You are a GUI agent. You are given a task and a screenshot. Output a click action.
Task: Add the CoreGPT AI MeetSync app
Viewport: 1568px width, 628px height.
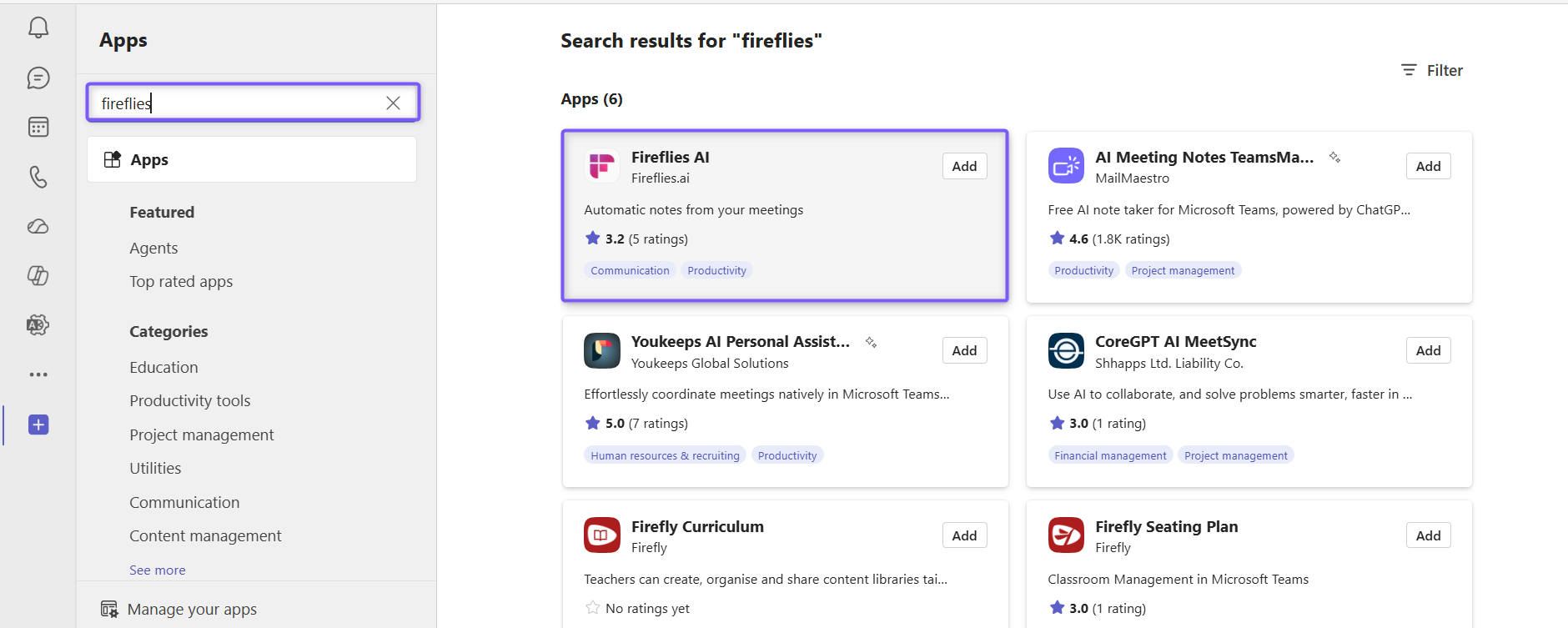tap(1428, 351)
